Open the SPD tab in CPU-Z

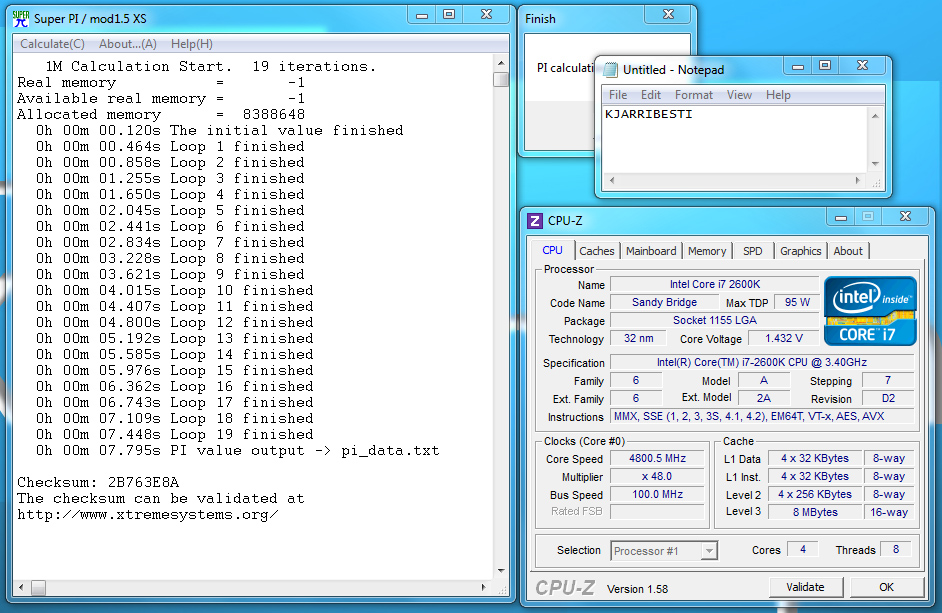[x=752, y=251]
